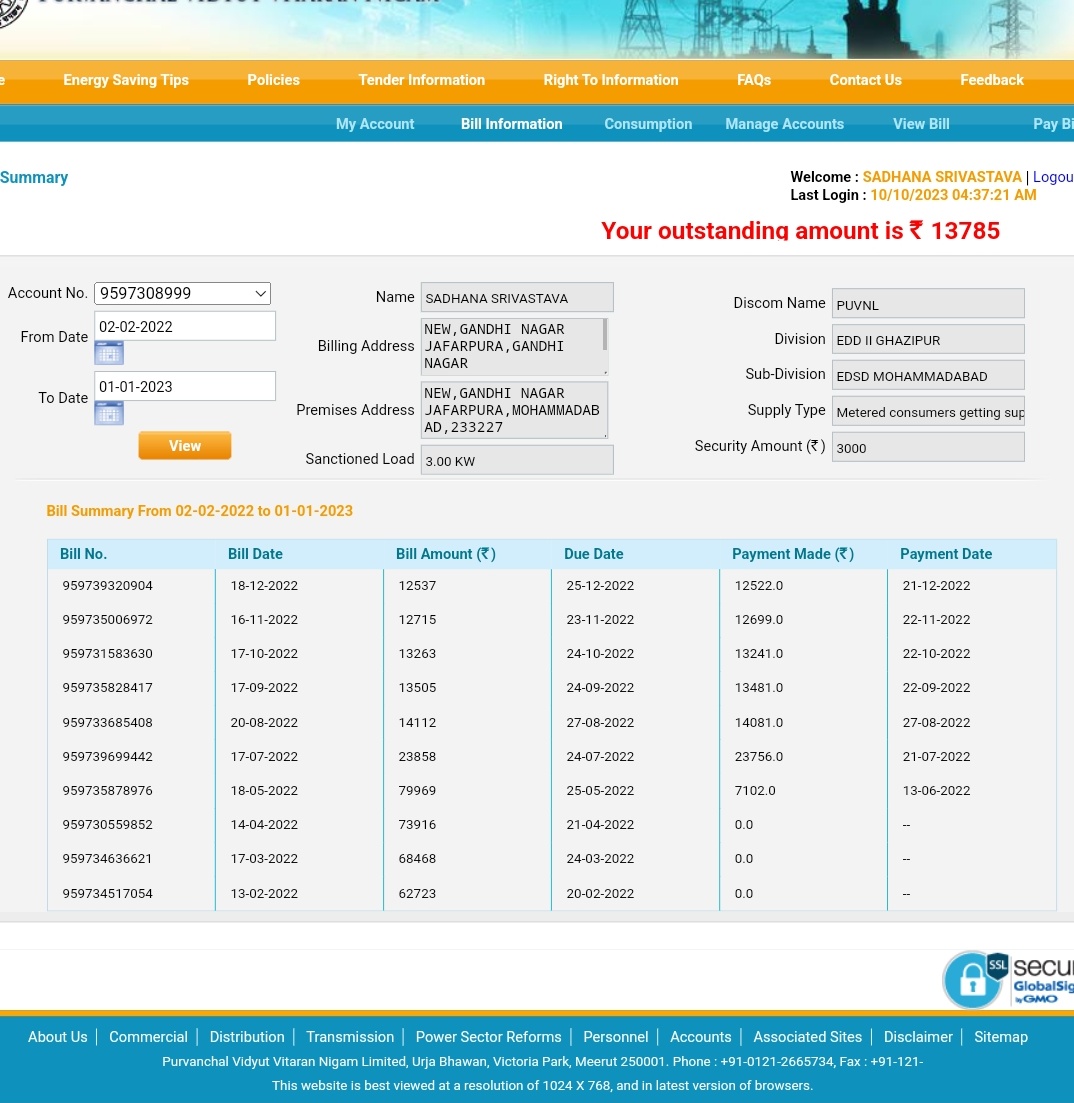Select bill number 959730559852

(108, 824)
